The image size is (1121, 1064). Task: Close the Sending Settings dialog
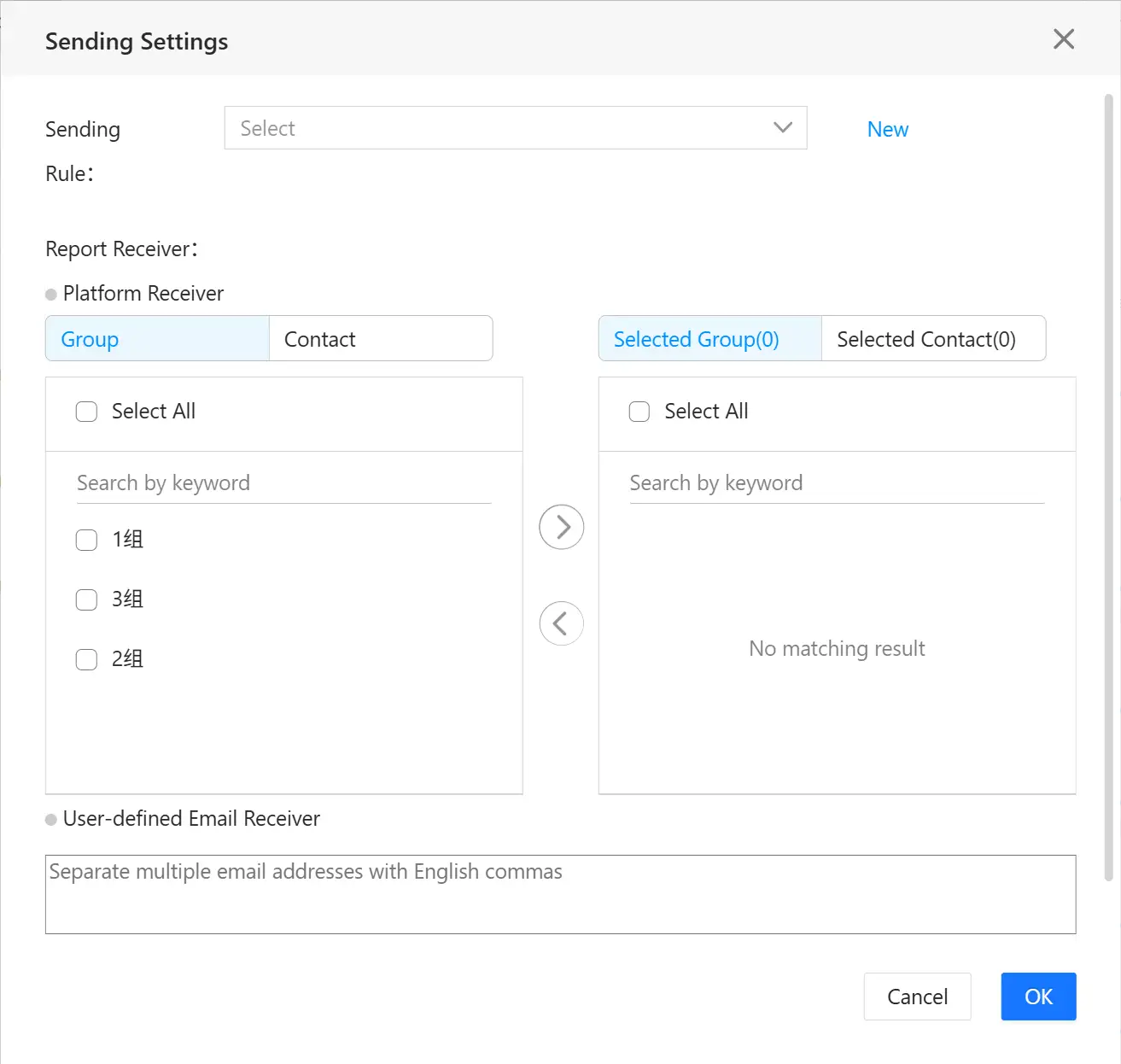point(1063,39)
